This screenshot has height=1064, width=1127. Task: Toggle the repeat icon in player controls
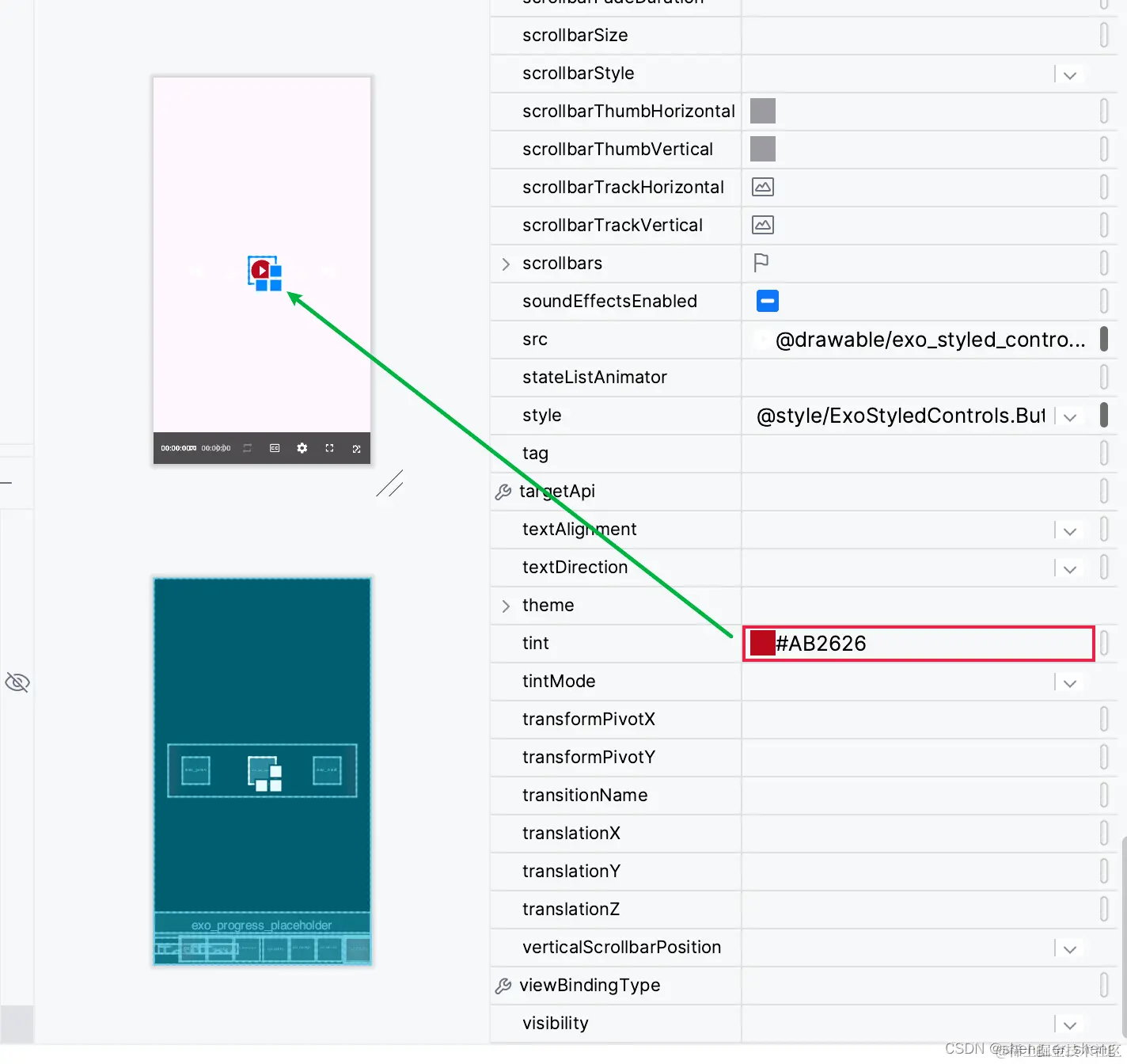click(246, 447)
